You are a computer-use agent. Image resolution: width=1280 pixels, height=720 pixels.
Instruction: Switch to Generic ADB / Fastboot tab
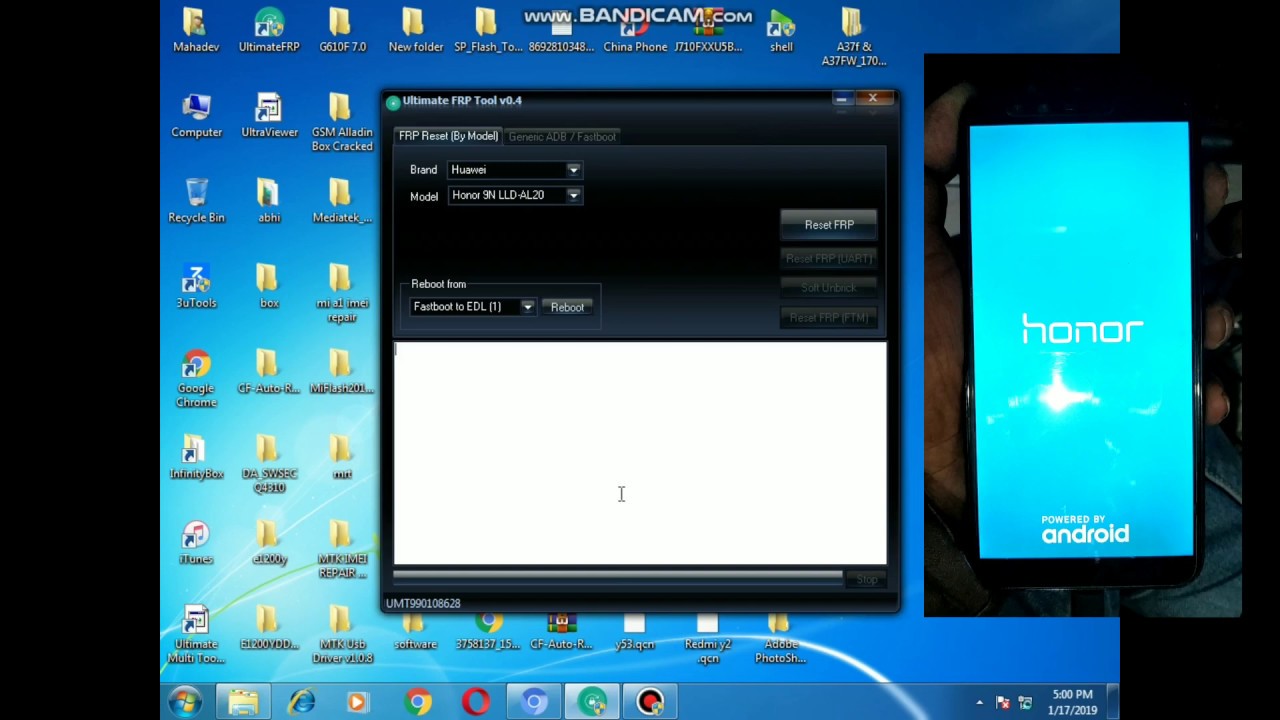(562, 136)
